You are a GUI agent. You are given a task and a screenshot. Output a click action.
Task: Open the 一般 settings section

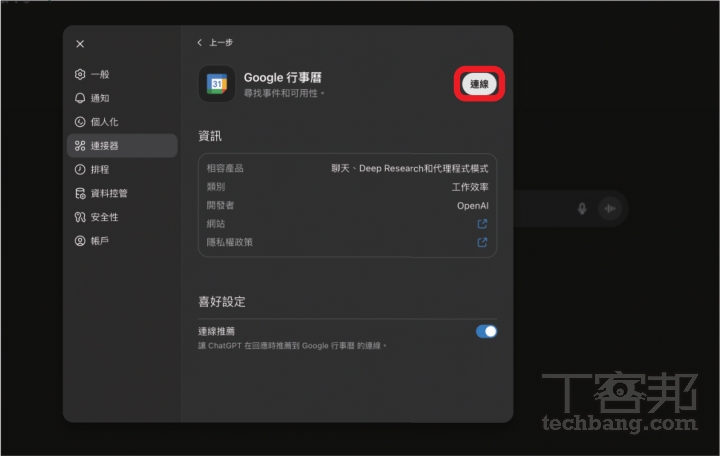pyautogui.click(x=122, y=74)
